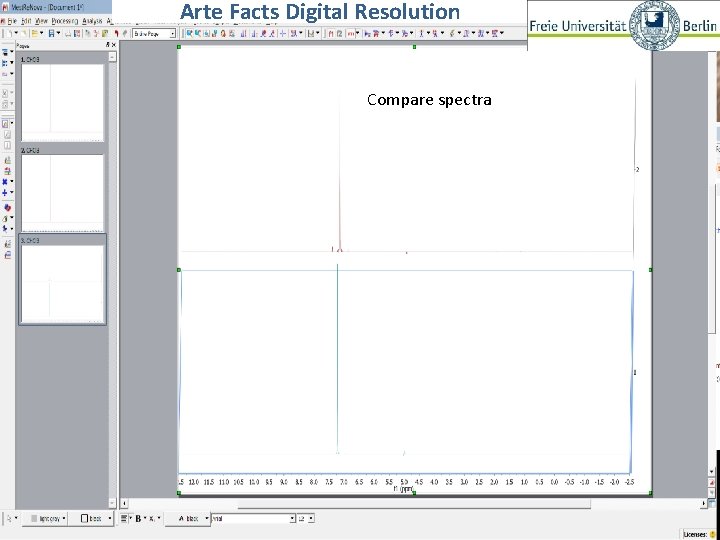Image resolution: width=720 pixels, height=540 pixels.
Task: Click the blue X icon in left sidebar
Action: pos(5,182)
